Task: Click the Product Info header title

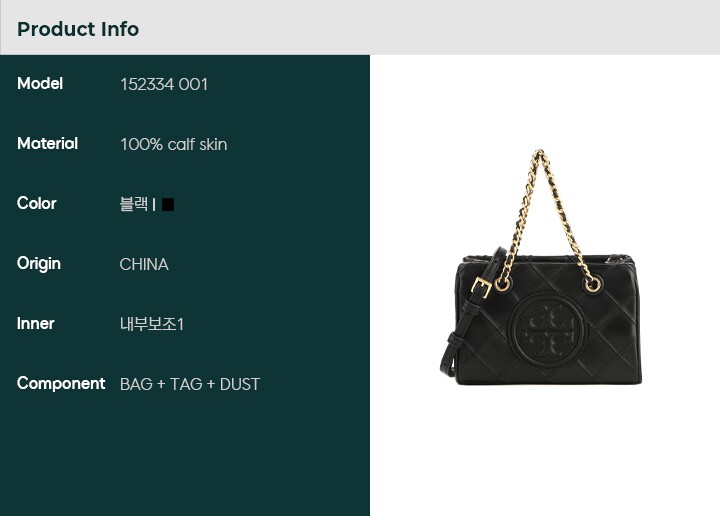Action: [78, 29]
